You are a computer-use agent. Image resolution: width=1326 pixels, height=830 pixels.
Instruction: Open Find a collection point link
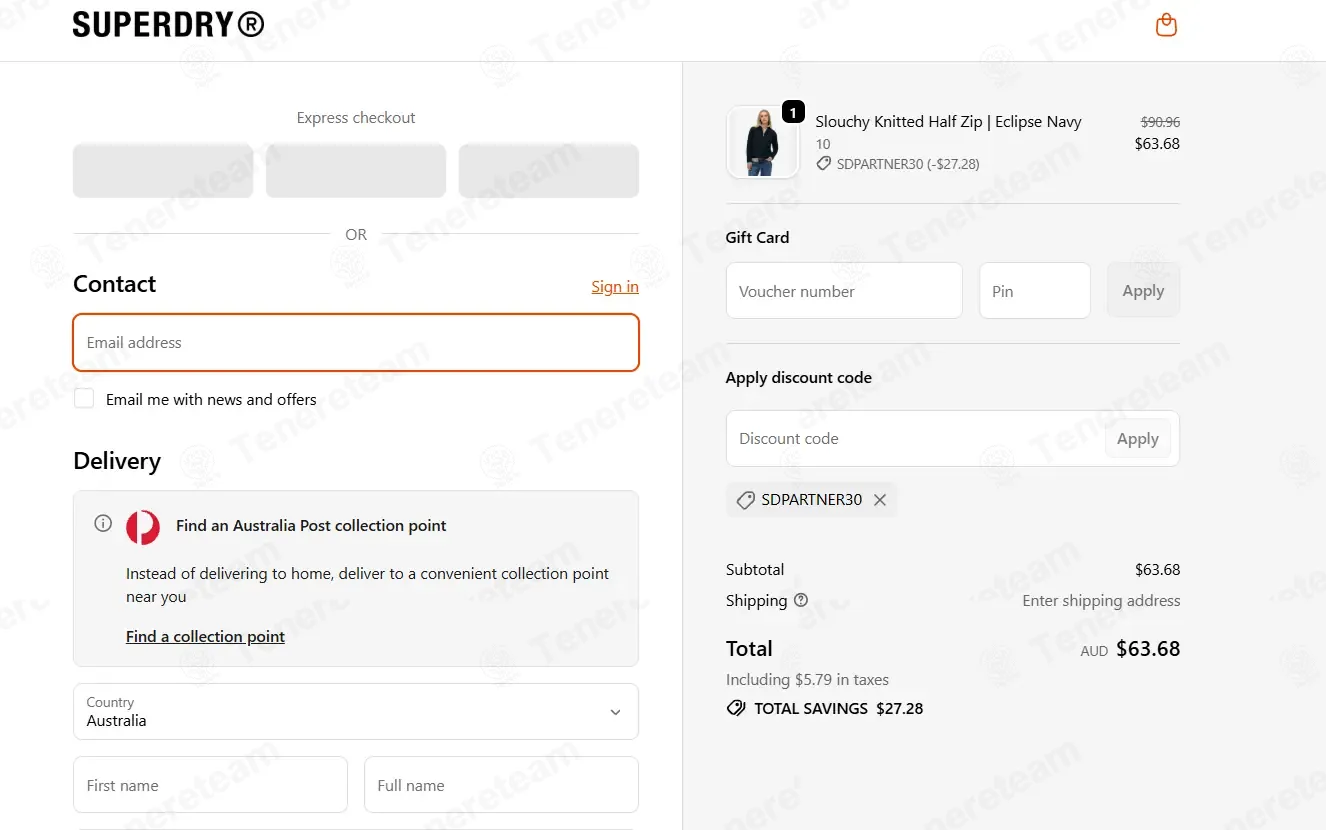pyautogui.click(x=205, y=636)
